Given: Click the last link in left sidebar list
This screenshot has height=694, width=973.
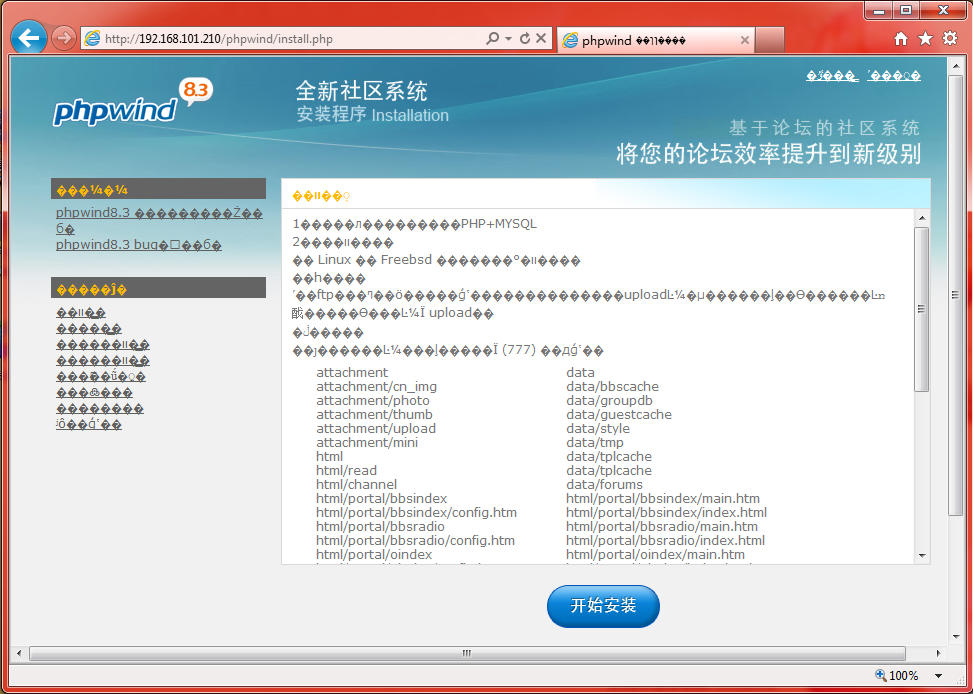Looking at the screenshot, I should tap(89, 425).
